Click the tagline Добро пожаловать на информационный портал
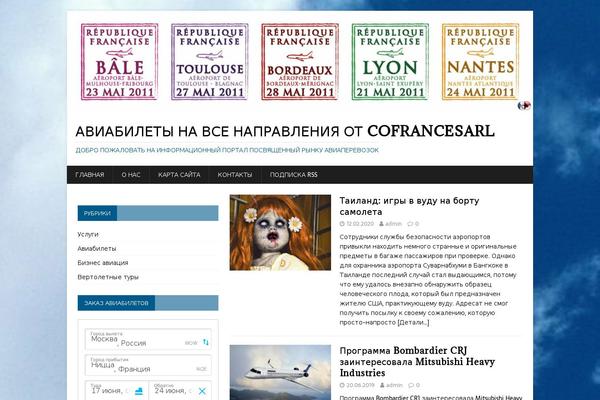The image size is (600, 400). pos(227,150)
